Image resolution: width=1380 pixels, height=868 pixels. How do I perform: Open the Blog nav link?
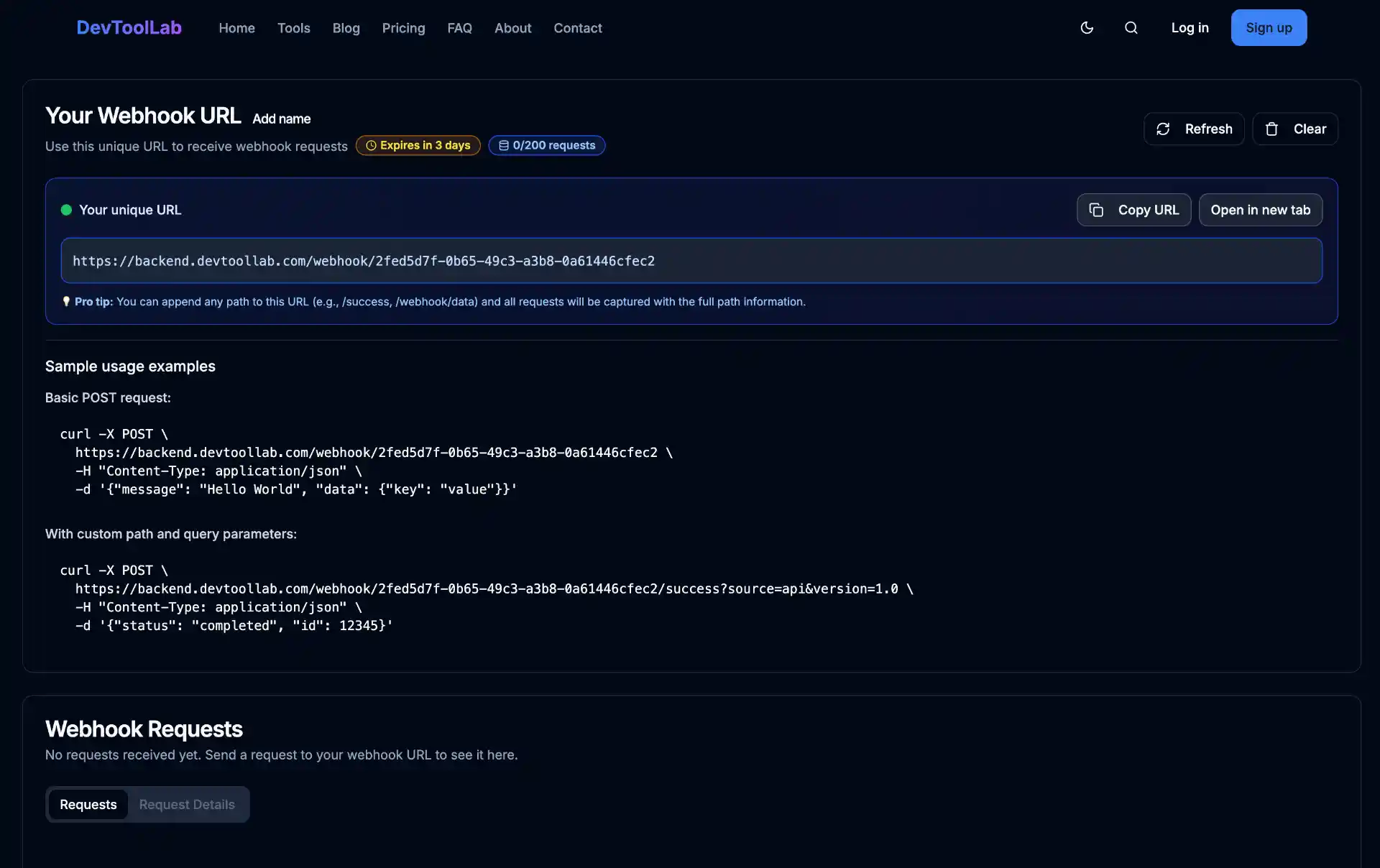click(346, 28)
